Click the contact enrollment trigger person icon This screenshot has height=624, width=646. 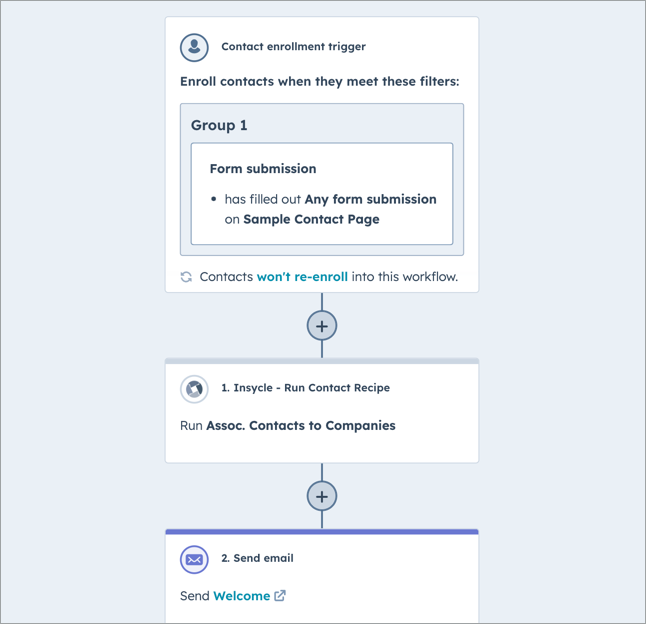pyautogui.click(x=194, y=47)
